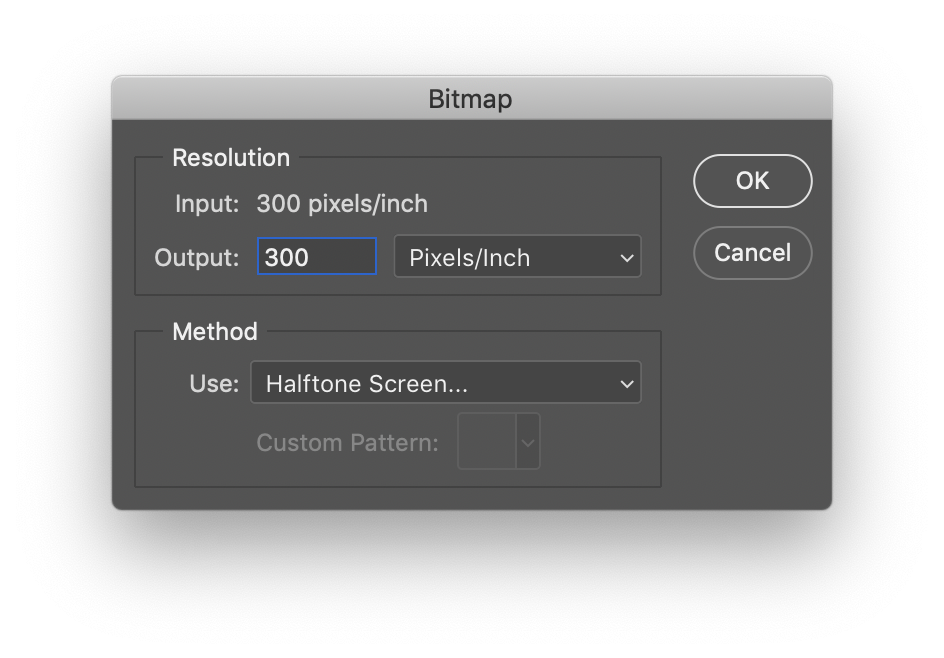Expand the Custom Pattern picker arrow
The width and height of the screenshot is (944, 658).
point(529,442)
